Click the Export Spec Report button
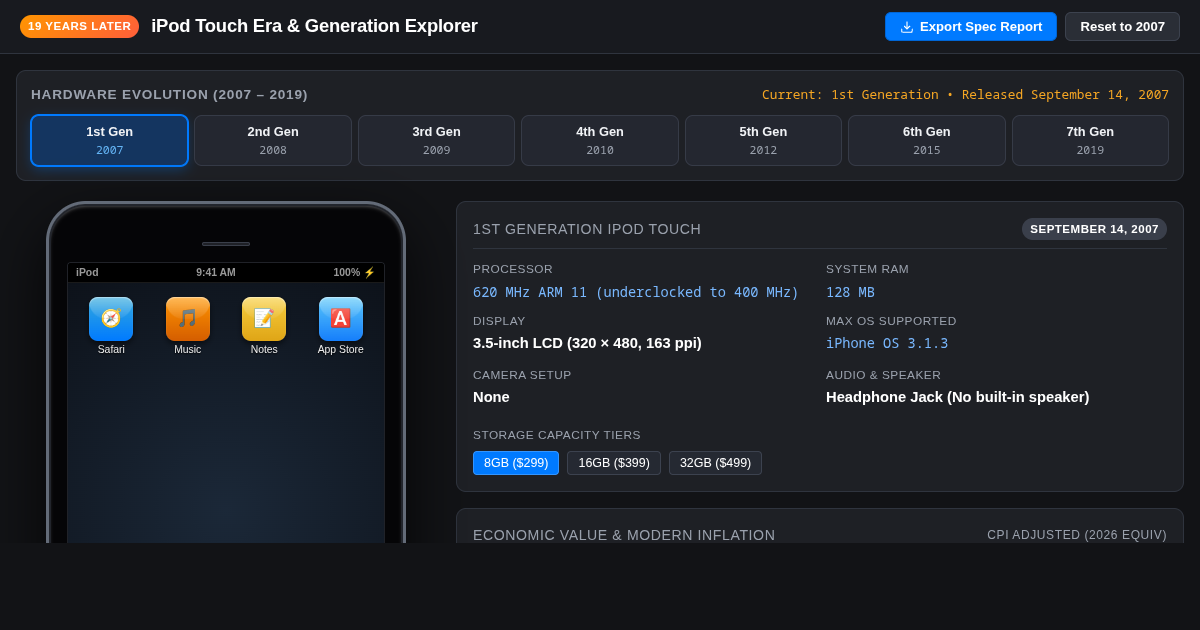 [x=971, y=27]
